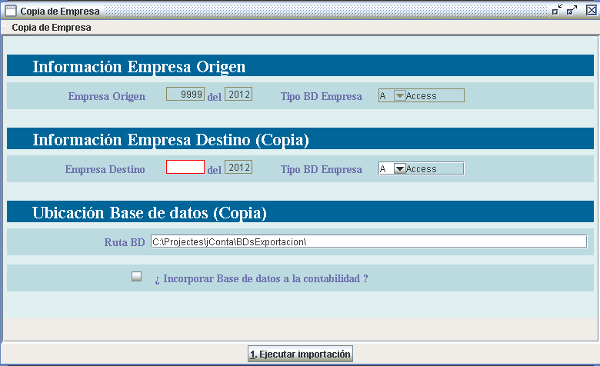600x366 pixels.
Task: Toggle Incorporar Base de datos checkbox
Action: 137,276
